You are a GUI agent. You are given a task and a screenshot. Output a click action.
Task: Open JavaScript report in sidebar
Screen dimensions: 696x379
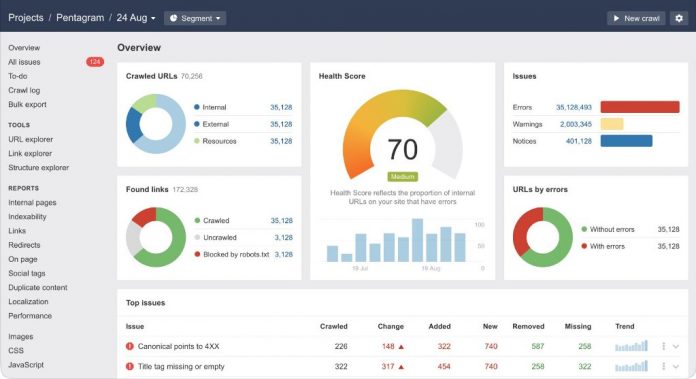click(26, 365)
